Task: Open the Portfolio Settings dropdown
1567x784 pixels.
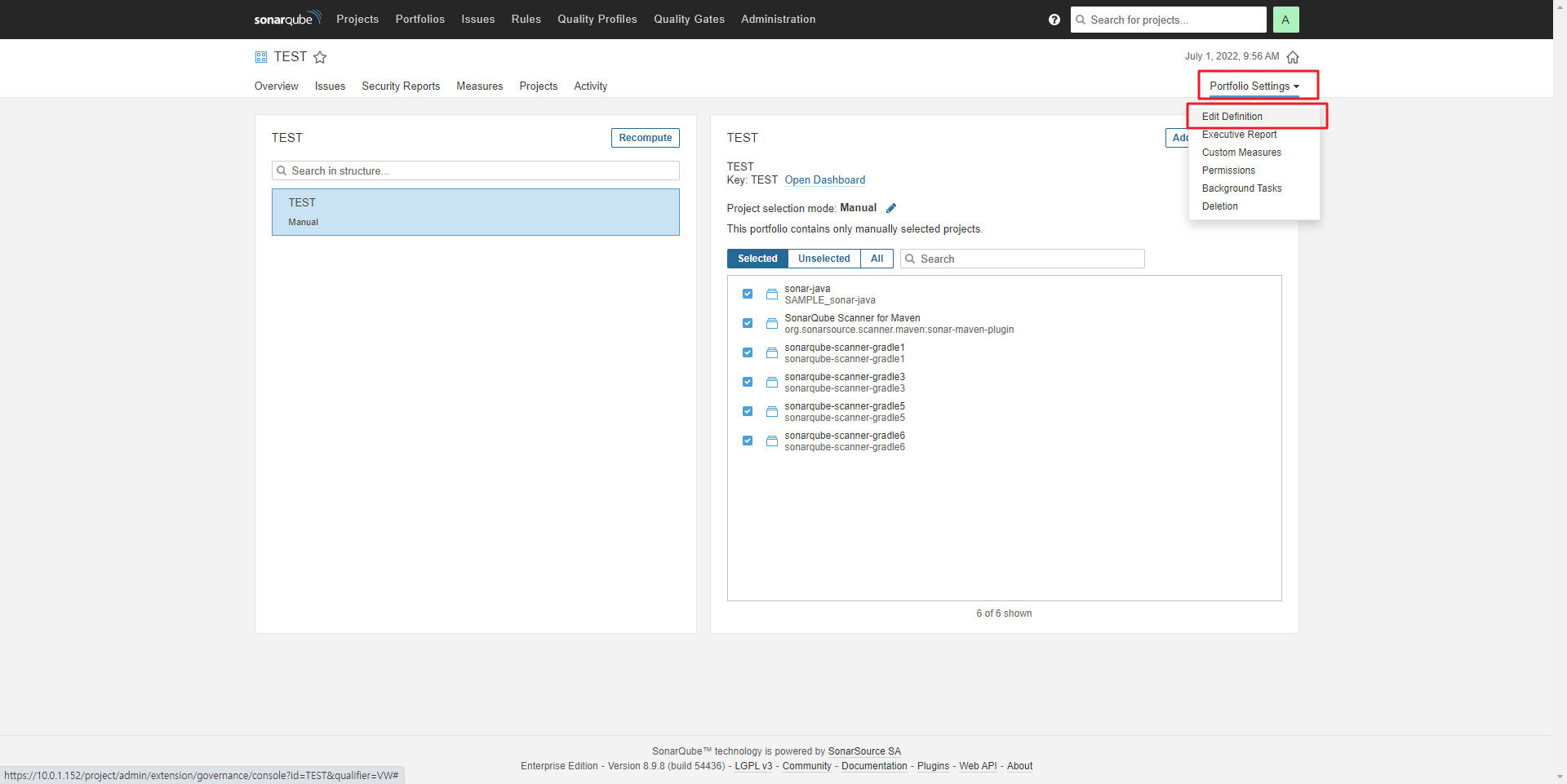Action: (x=1254, y=86)
